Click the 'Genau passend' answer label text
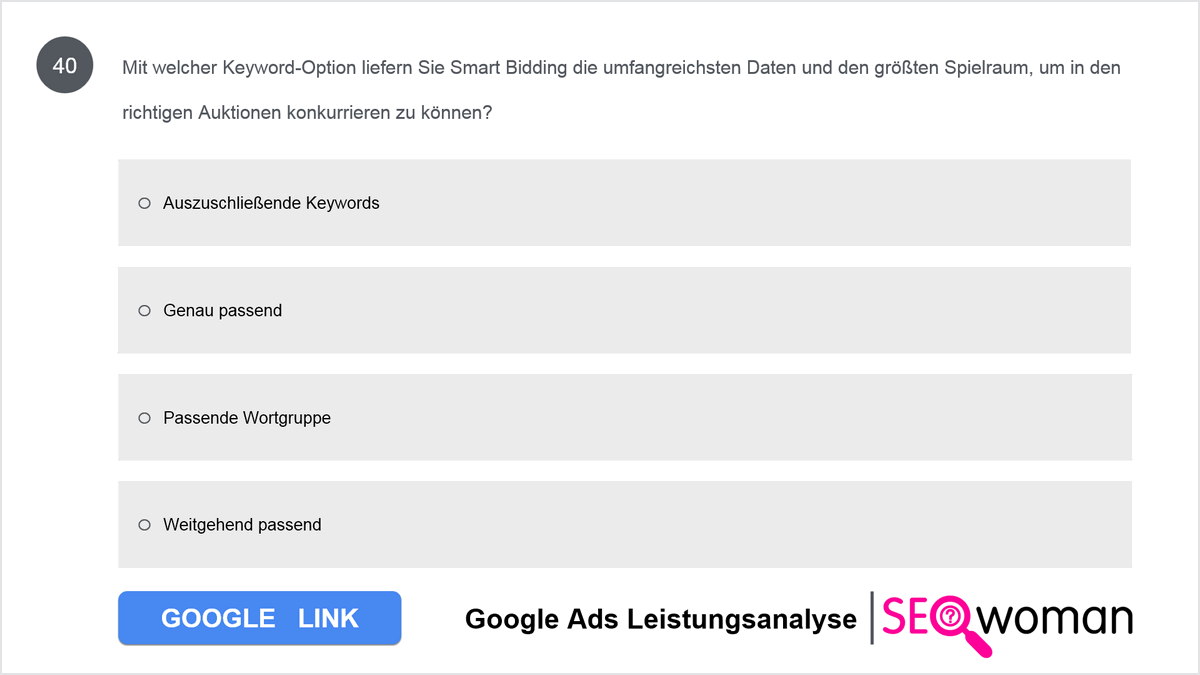This screenshot has height=675, width=1200. 222,311
